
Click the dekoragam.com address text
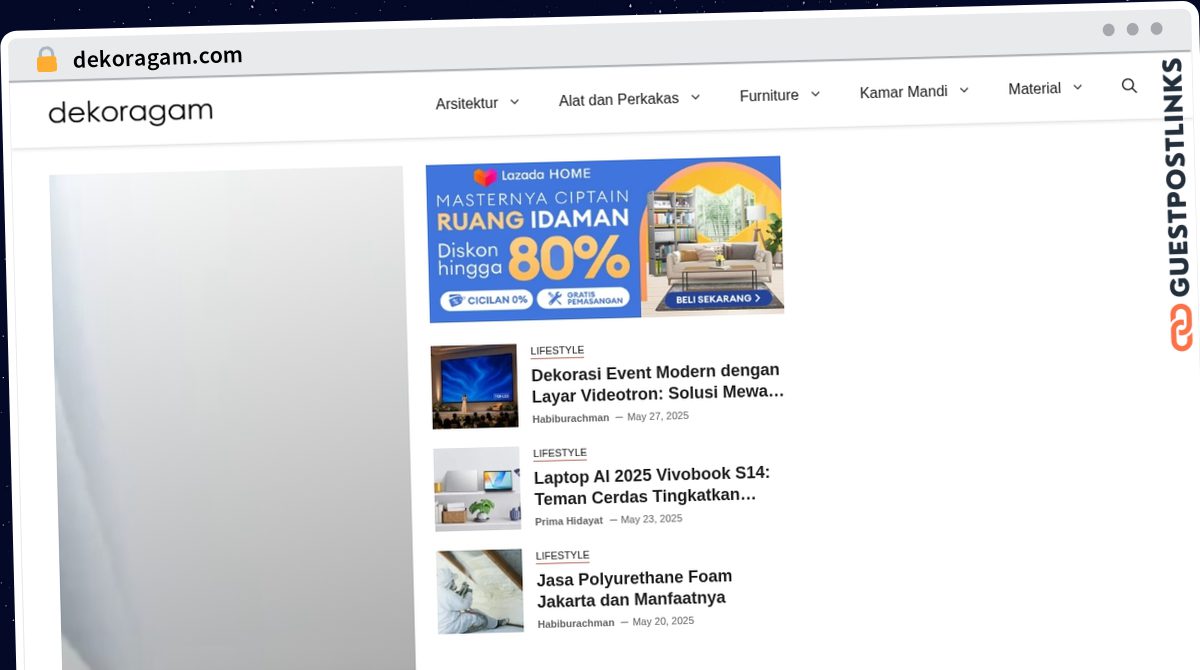158,58
